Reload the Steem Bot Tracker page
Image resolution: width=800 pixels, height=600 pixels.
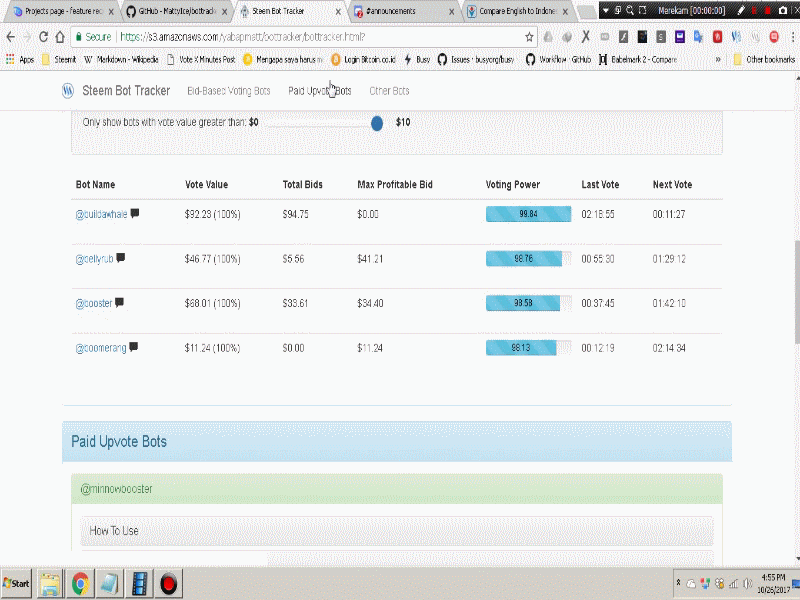point(43,37)
